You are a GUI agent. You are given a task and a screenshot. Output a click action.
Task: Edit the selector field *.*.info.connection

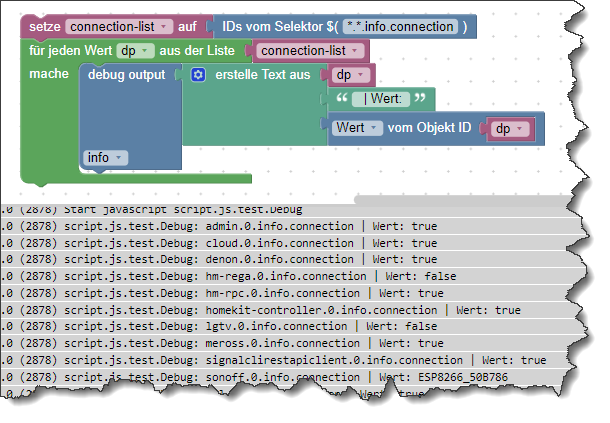400,27
